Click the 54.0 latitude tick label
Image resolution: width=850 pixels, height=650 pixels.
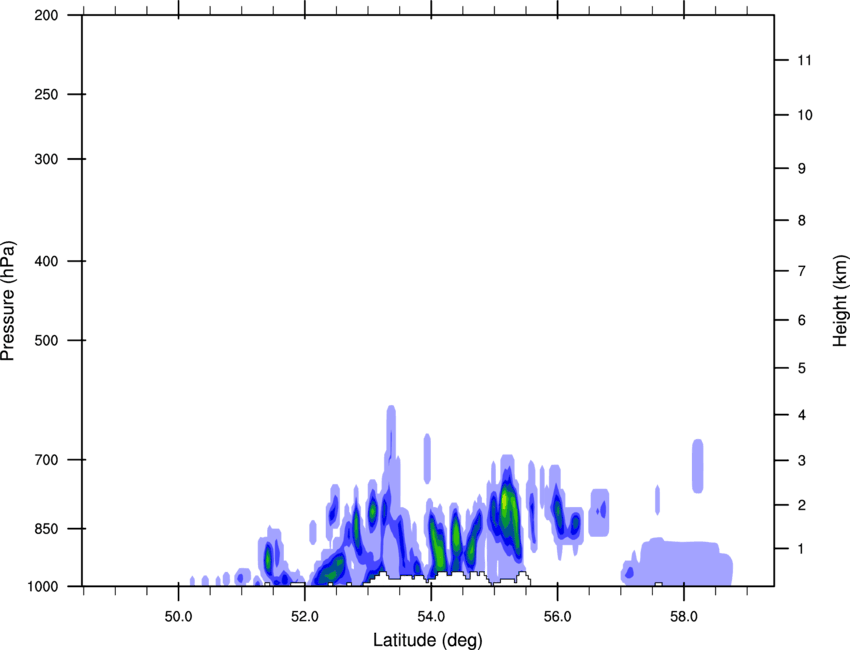click(431, 616)
